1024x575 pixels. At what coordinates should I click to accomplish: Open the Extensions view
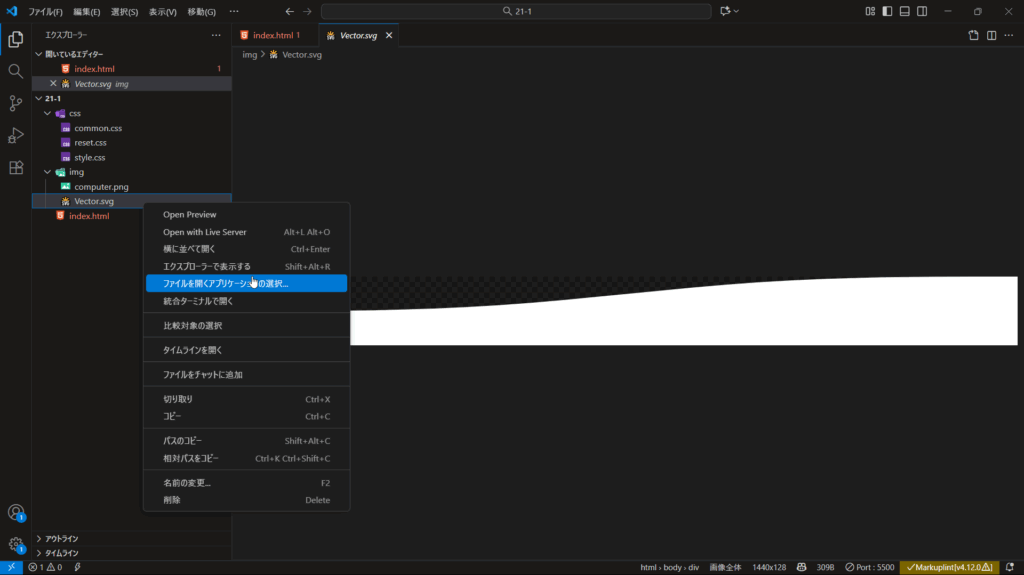click(x=15, y=167)
